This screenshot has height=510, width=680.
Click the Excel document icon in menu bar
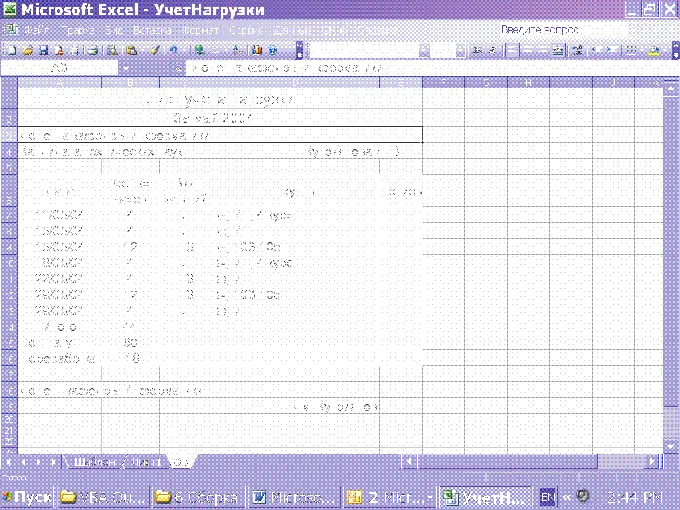click(x=11, y=30)
